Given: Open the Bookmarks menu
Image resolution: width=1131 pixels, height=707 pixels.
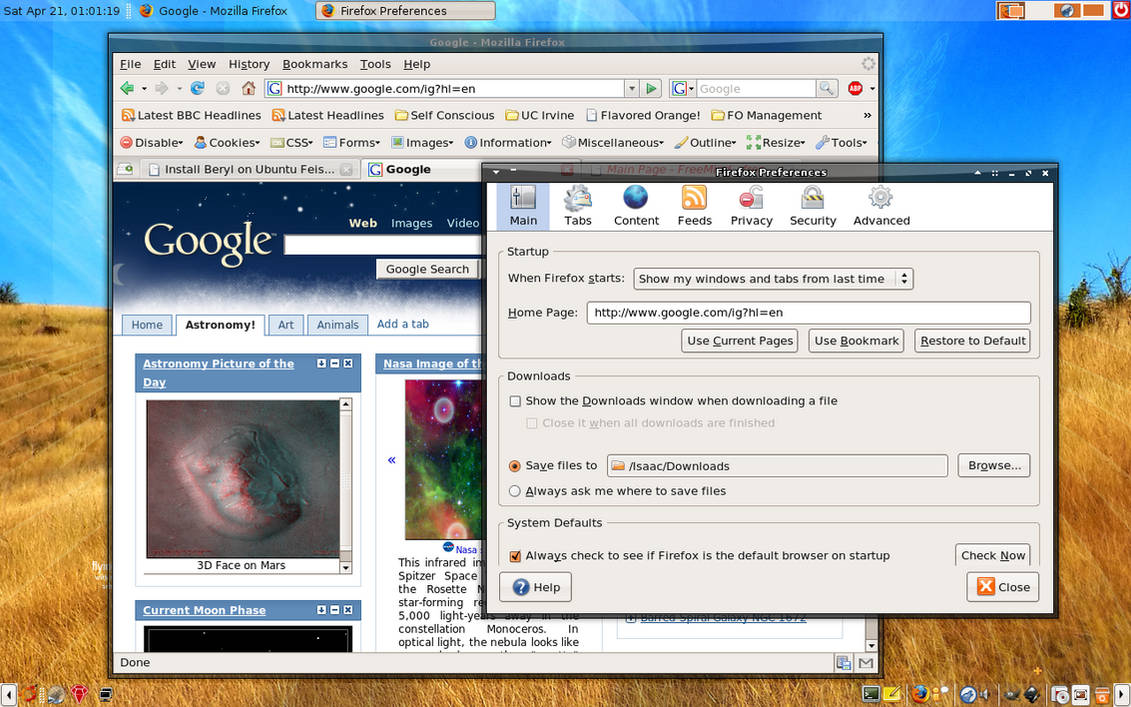Looking at the screenshot, I should click(314, 64).
